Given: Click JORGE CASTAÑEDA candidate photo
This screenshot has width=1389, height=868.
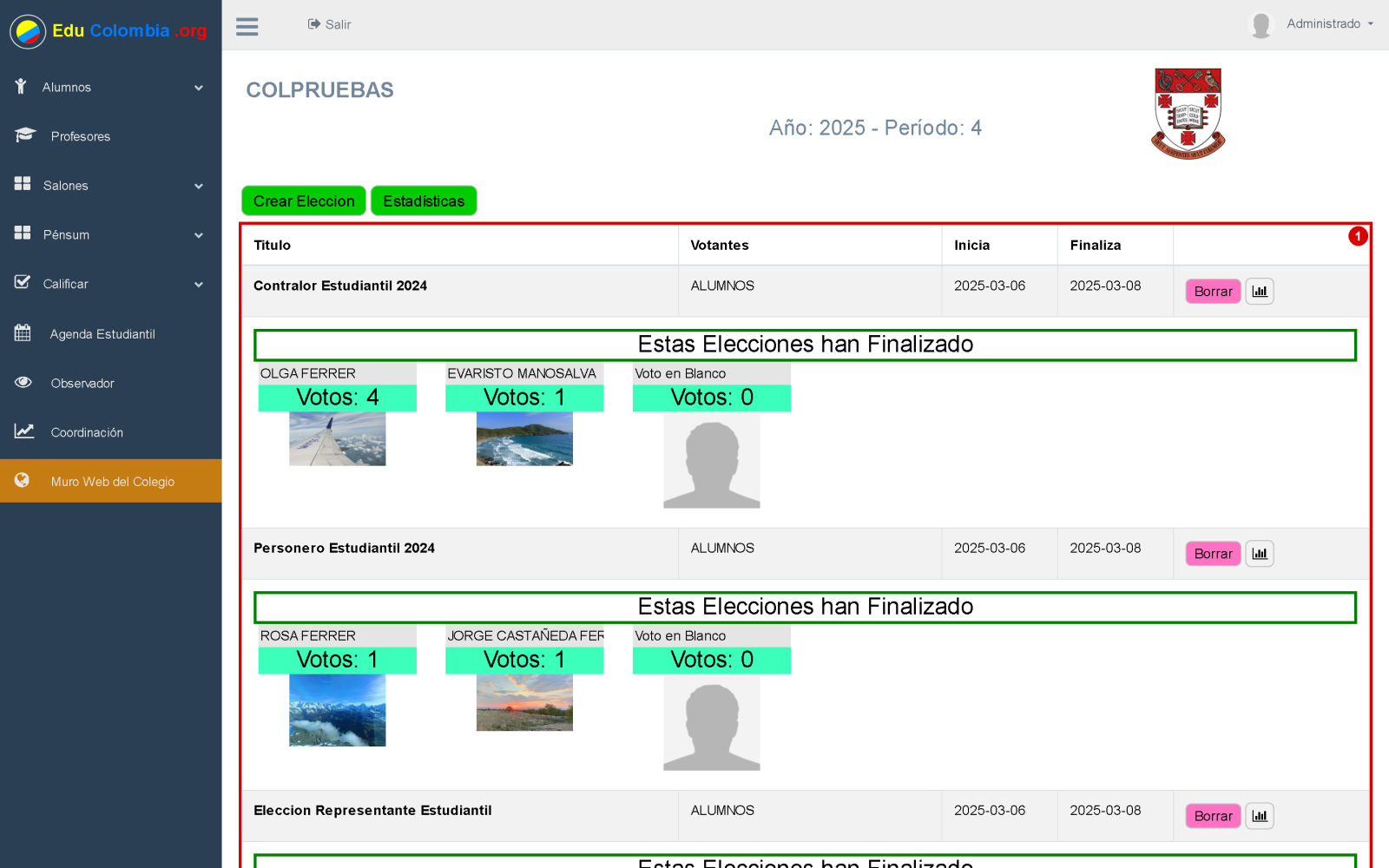Looking at the screenshot, I should tap(524, 702).
